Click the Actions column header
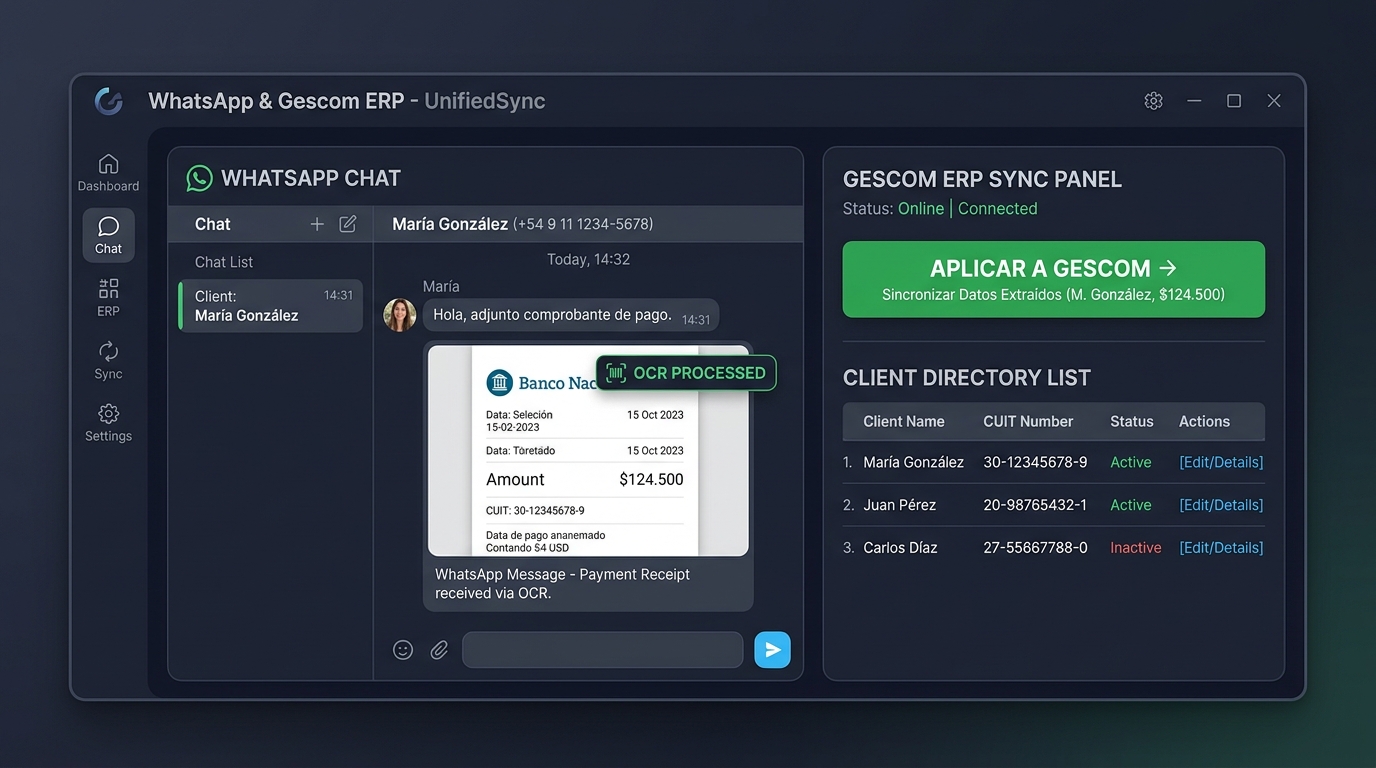This screenshot has width=1376, height=768. [x=1204, y=421]
